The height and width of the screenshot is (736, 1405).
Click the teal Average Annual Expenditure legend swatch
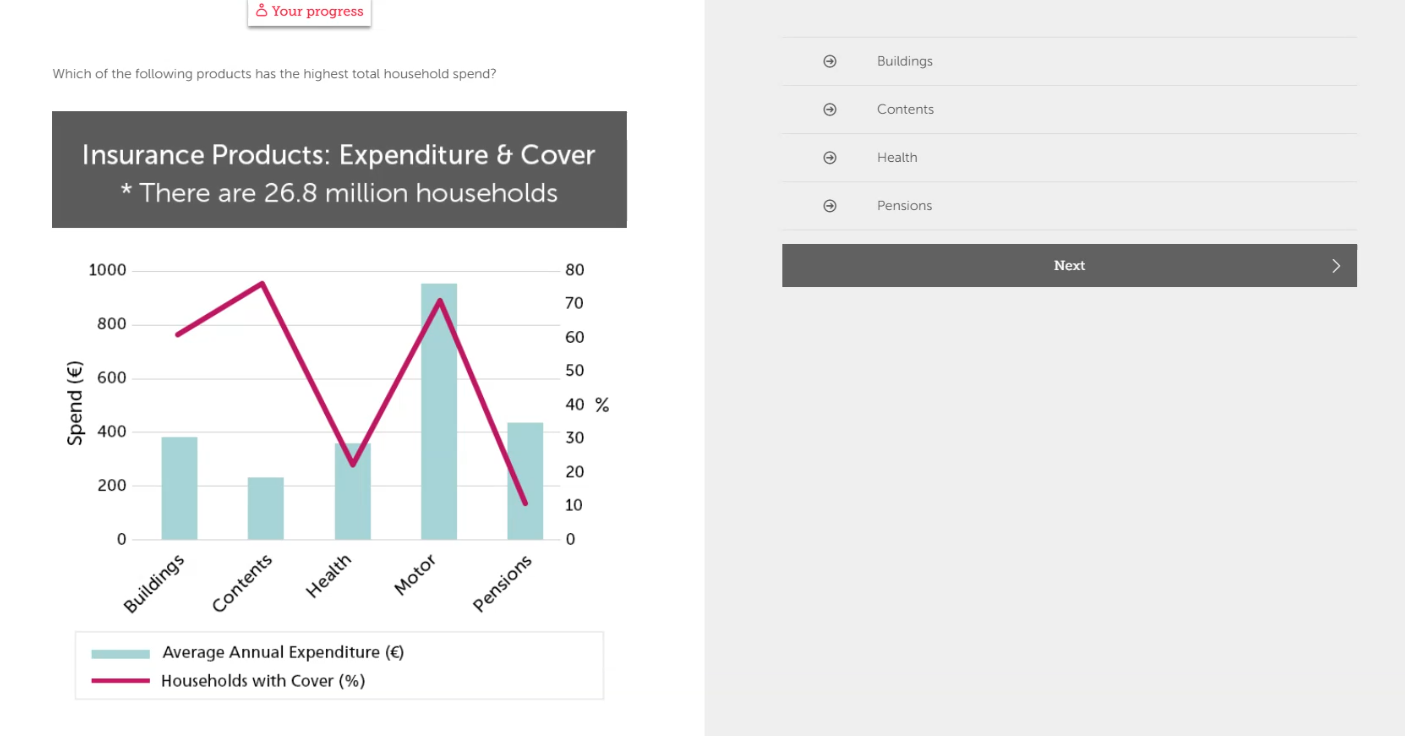coord(120,653)
